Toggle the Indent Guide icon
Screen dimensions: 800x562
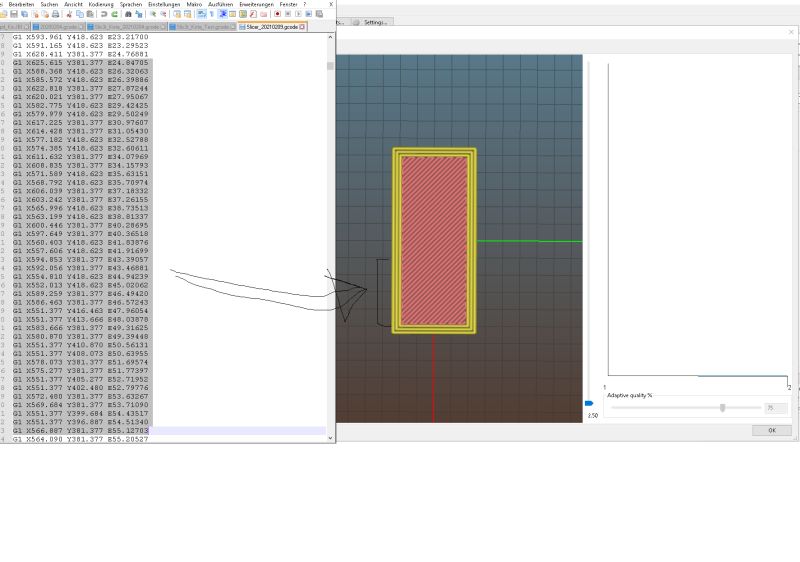pyautogui.click(x=222, y=14)
